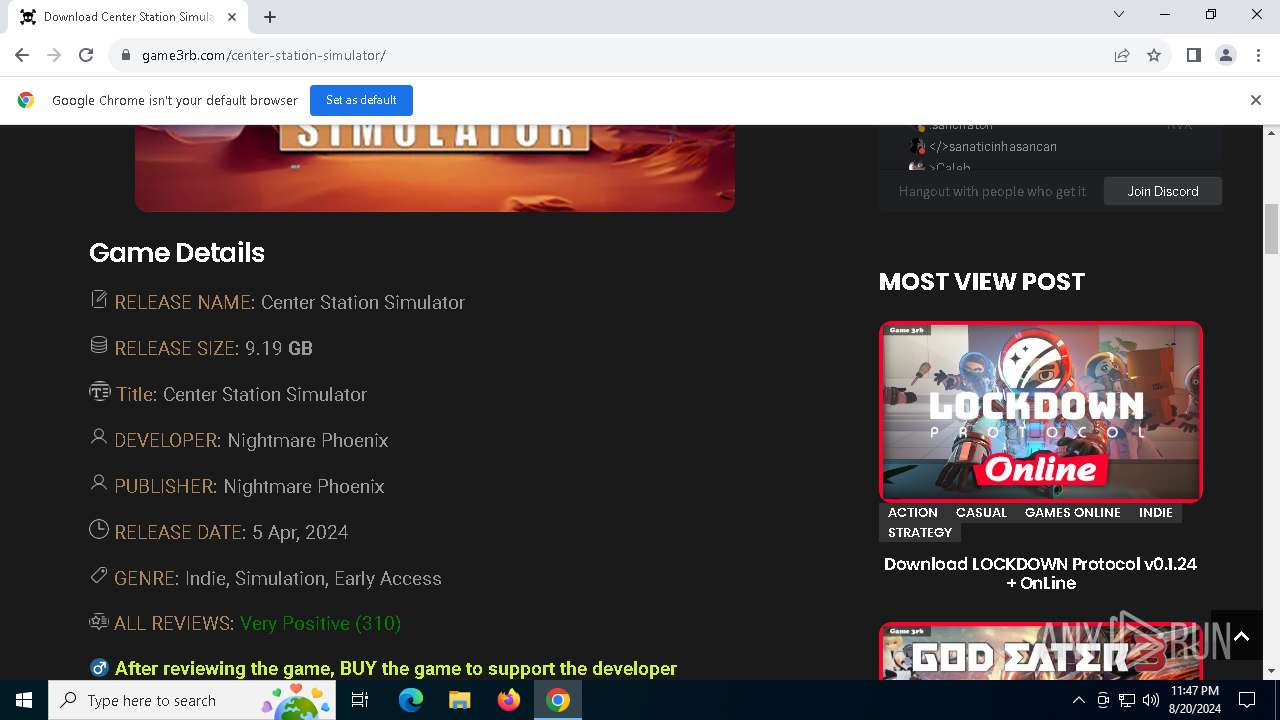The image size is (1280, 720).
Task: Click the DEVELOPER person icon
Action: (x=99, y=437)
